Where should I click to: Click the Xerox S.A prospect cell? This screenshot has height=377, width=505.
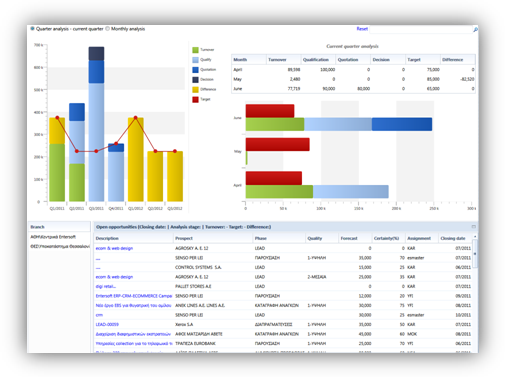(x=184, y=324)
